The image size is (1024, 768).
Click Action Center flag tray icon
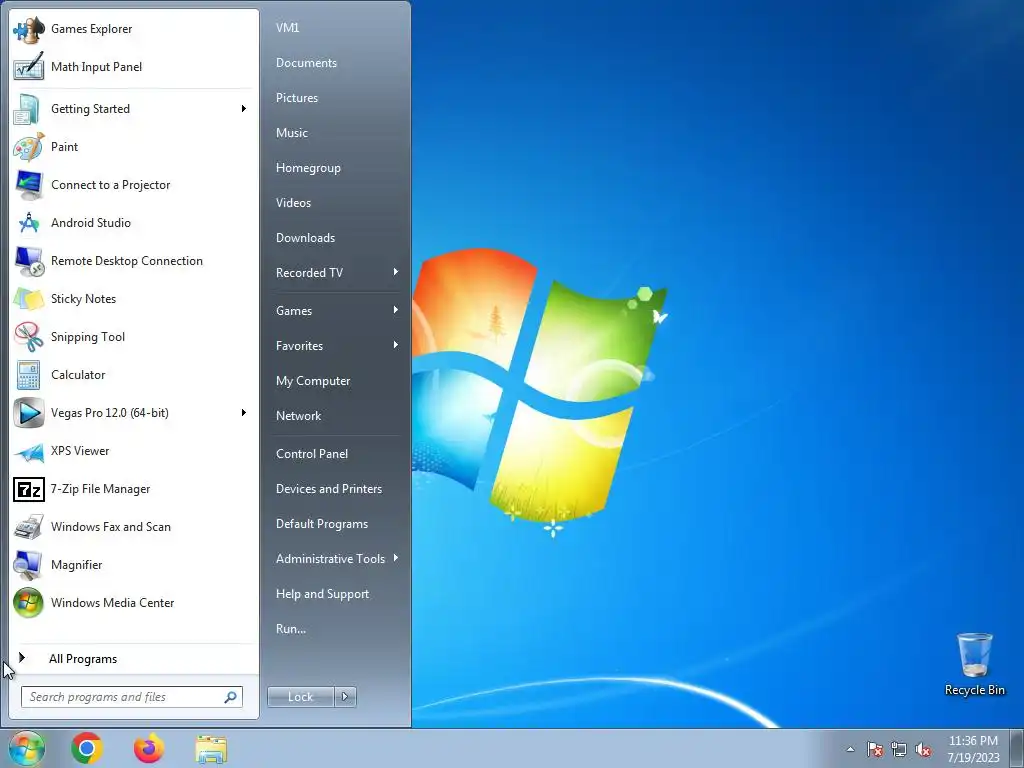point(875,749)
